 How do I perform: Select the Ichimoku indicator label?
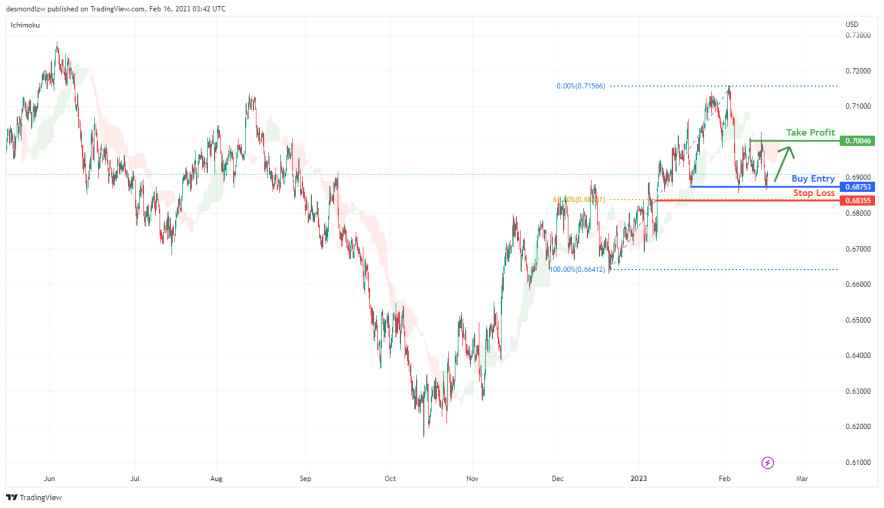pos(25,25)
